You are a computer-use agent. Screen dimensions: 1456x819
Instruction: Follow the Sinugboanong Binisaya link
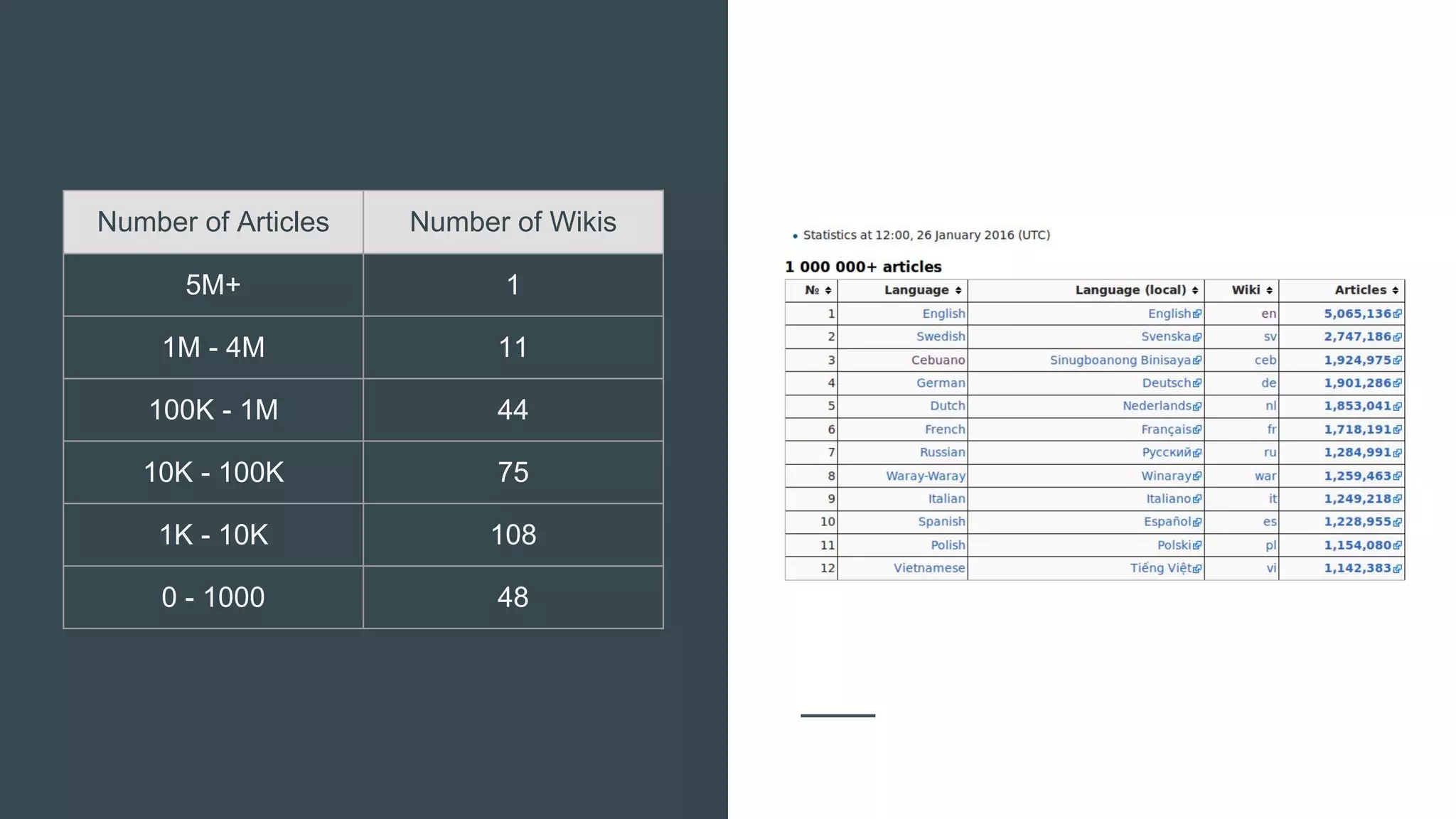pos(1120,360)
